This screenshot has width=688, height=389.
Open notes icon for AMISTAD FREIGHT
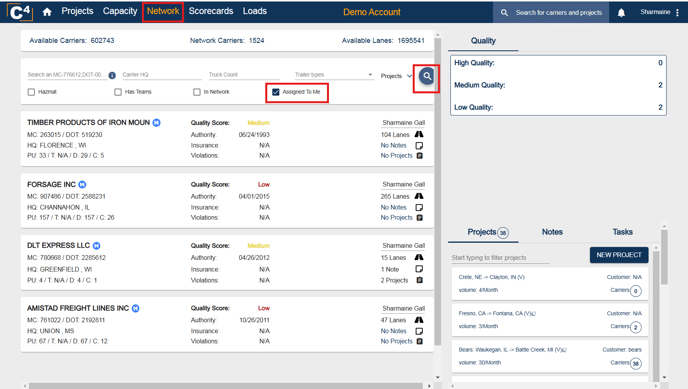click(419, 331)
